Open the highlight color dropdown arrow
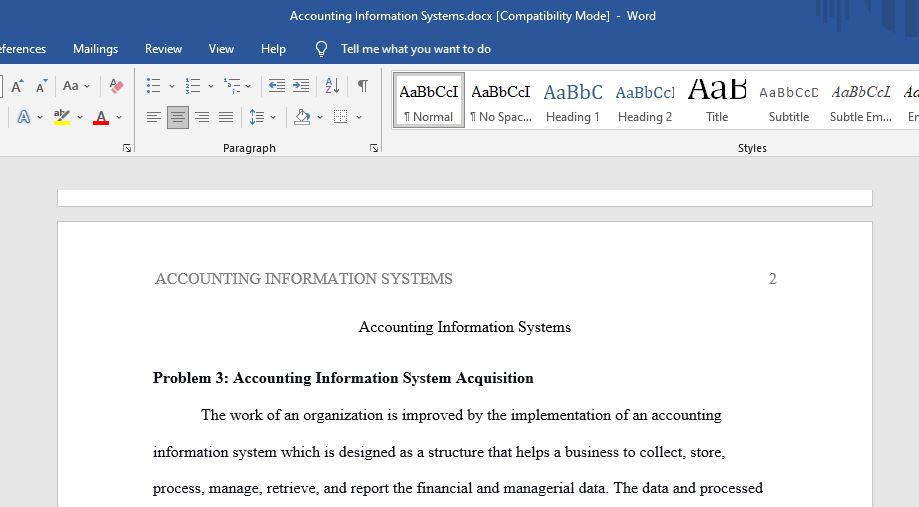Screen dimensions: 919x507 pyautogui.click(x=80, y=117)
